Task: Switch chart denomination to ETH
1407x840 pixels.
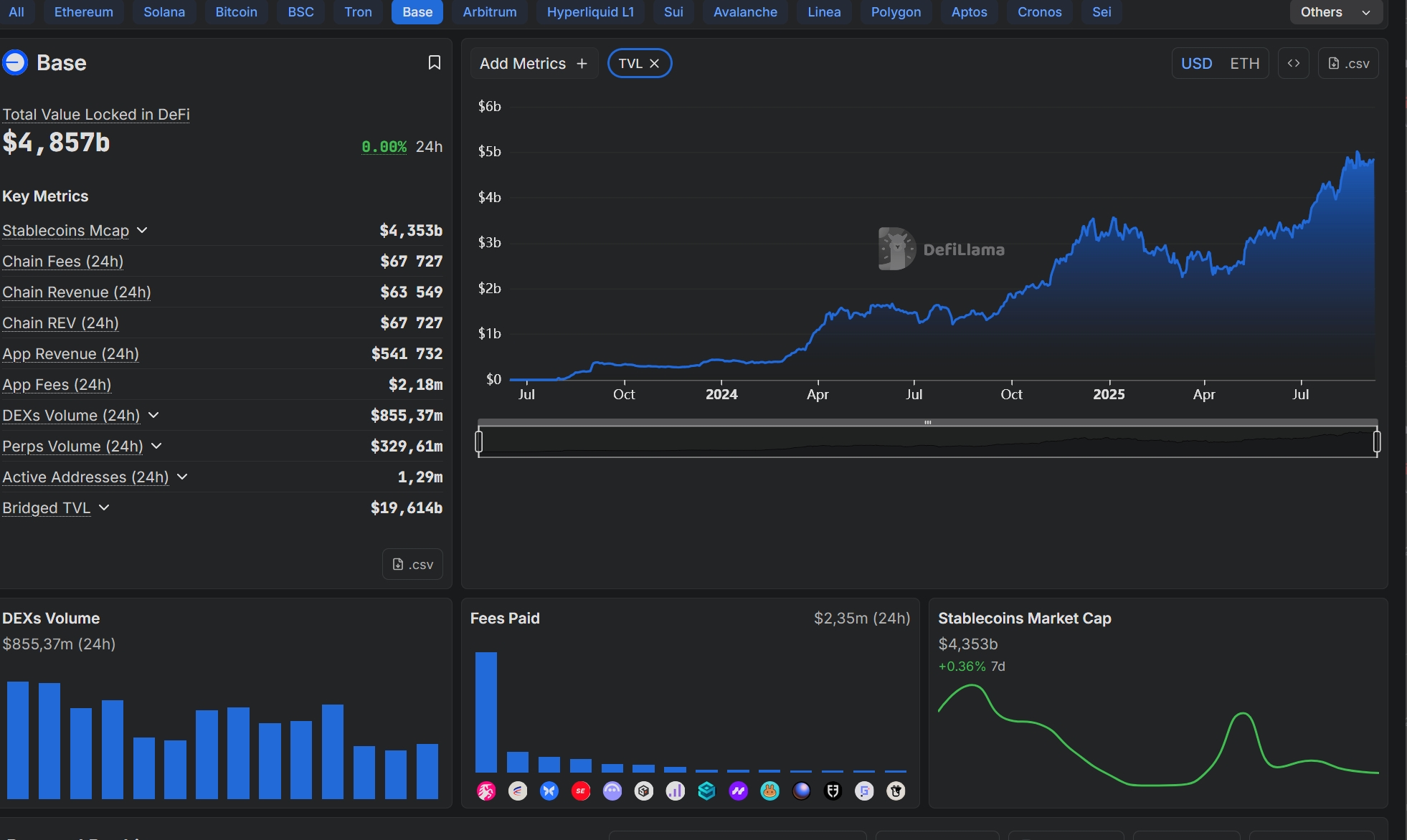Action: pos(1244,63)
